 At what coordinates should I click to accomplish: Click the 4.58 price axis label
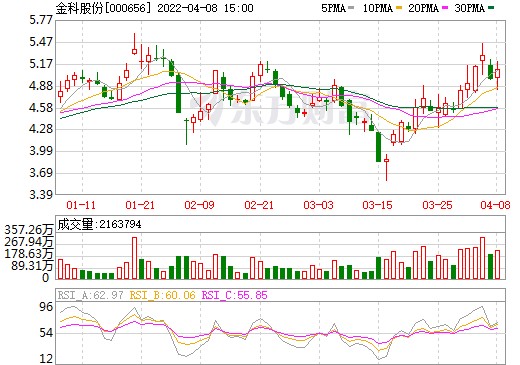coord(41,108)
